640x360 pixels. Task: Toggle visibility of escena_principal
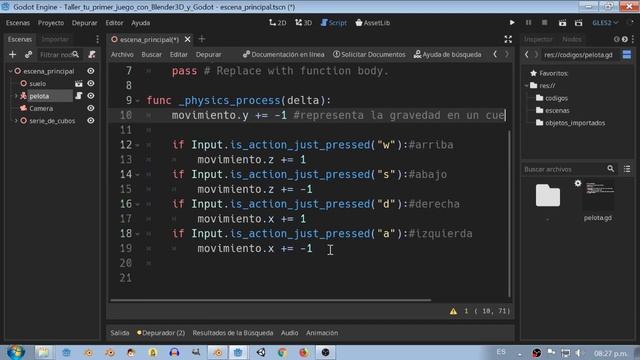91,71
